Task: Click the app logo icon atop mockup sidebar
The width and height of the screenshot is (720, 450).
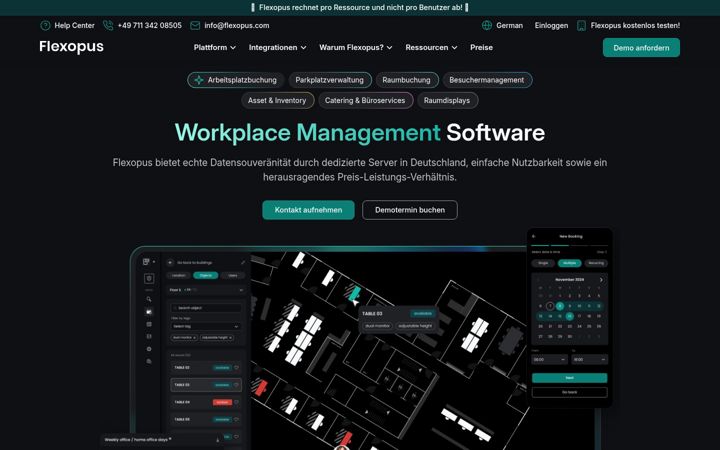Action: tap(146, 262)
